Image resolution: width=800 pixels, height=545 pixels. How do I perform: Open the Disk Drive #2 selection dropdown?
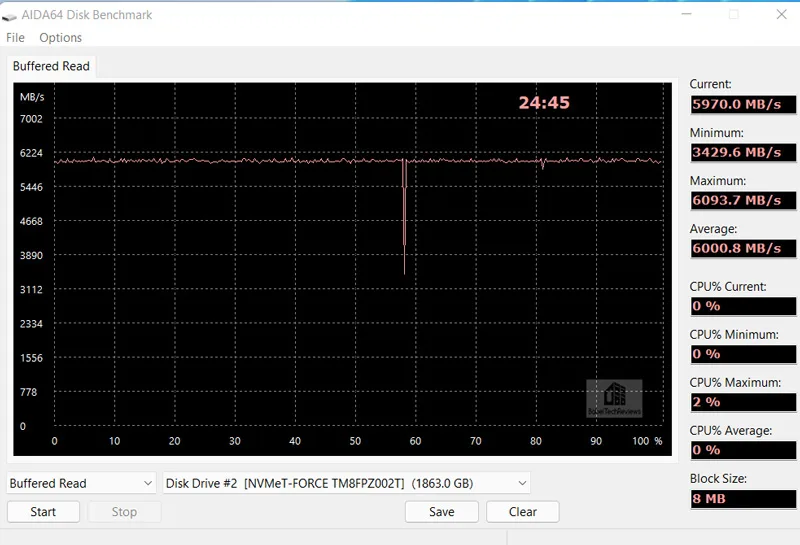coord(346,483)
